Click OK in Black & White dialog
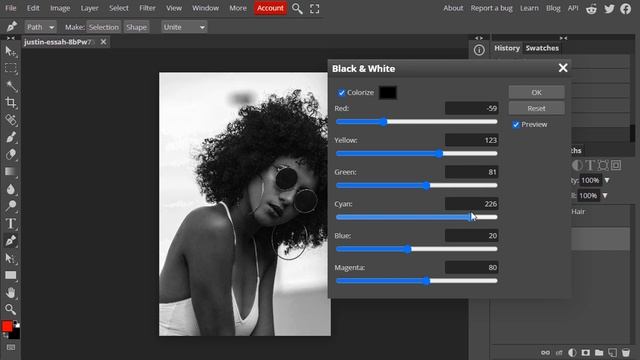This screenshot has height=360, width=640. 536,93
